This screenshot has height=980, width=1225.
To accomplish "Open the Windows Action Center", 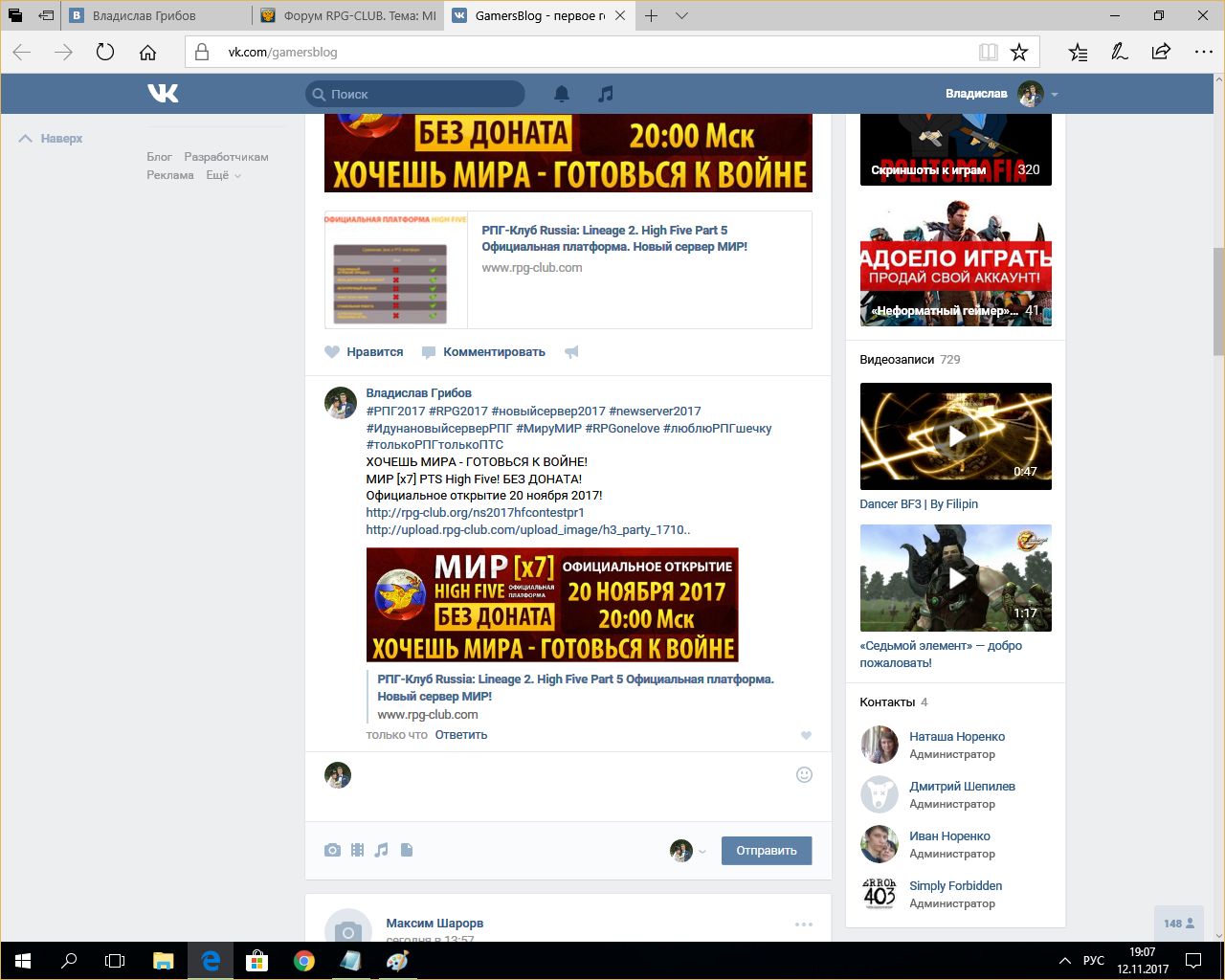I will coord(1193,961).
